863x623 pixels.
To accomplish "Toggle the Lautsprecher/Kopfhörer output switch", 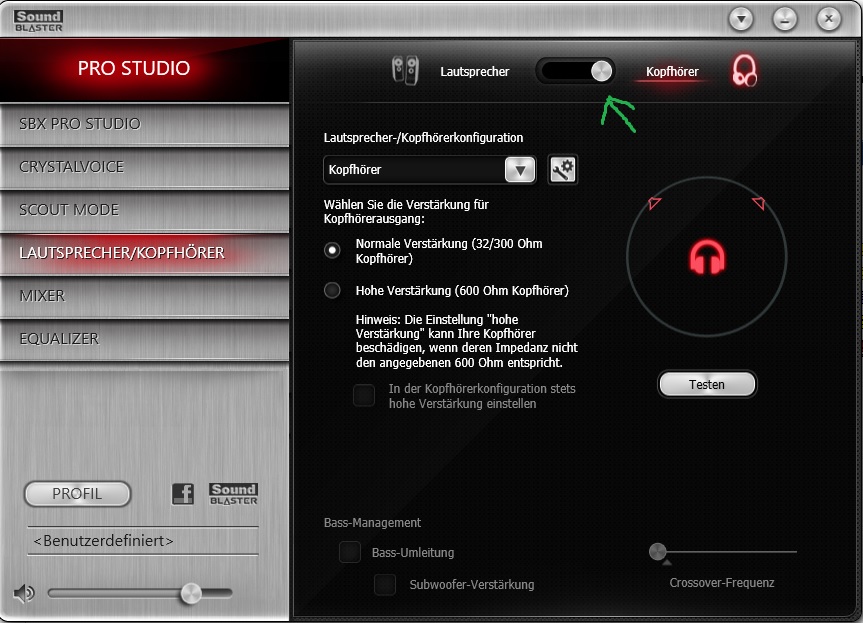I will [x=575, y=71].
